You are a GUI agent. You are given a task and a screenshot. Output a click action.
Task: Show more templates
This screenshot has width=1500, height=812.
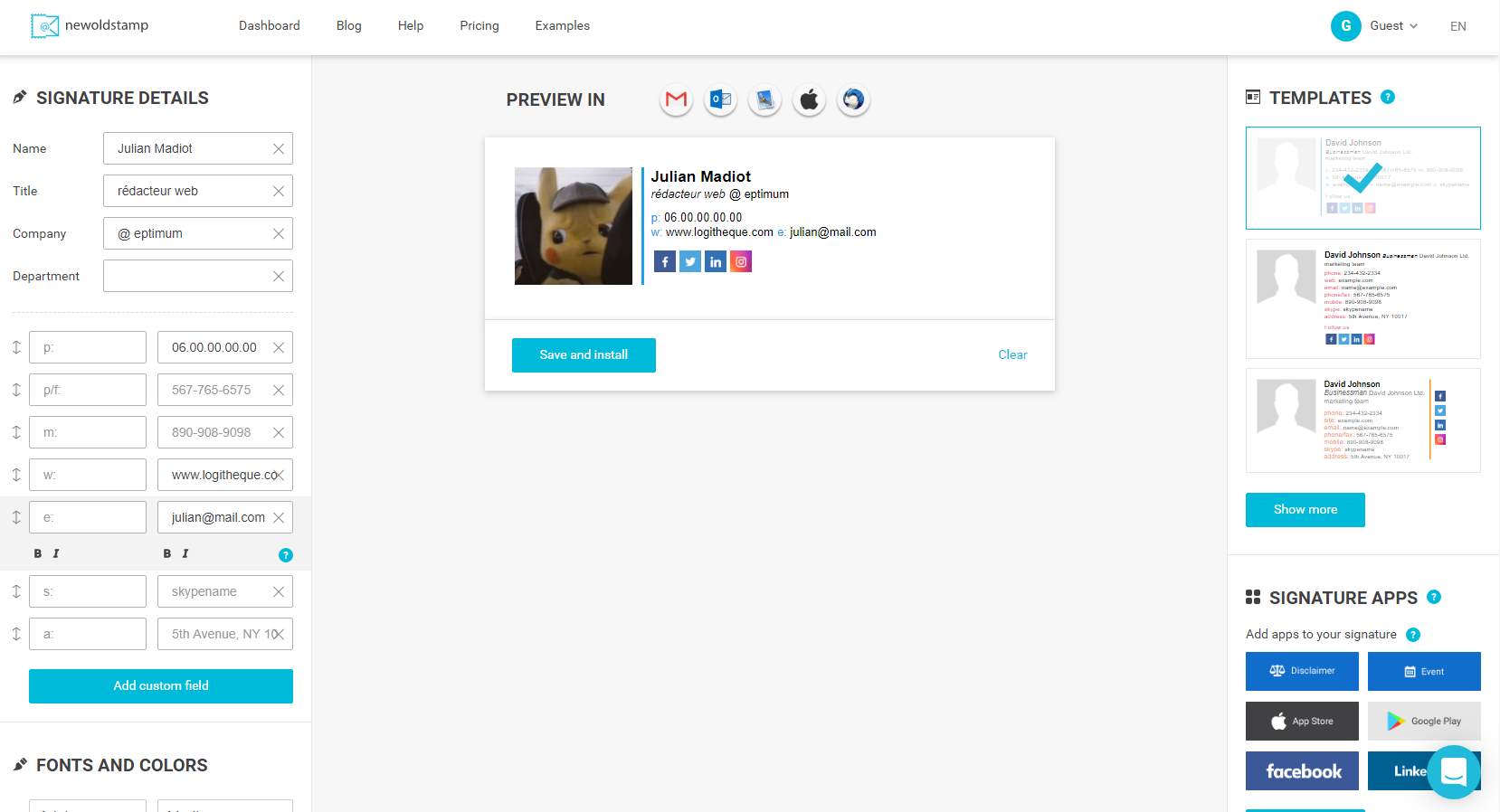coord(1305,510)
